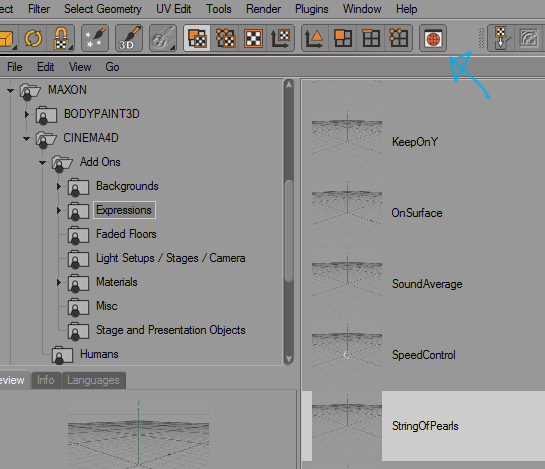This screenshot has width=545, height=469.
Task: Select the MAXON library entry
Action: tap(67, 90)
